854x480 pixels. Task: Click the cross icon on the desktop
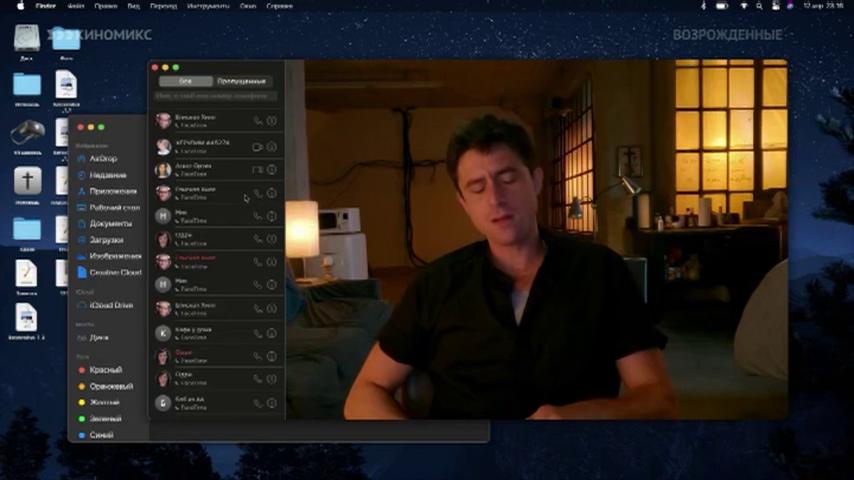[27, 181]
